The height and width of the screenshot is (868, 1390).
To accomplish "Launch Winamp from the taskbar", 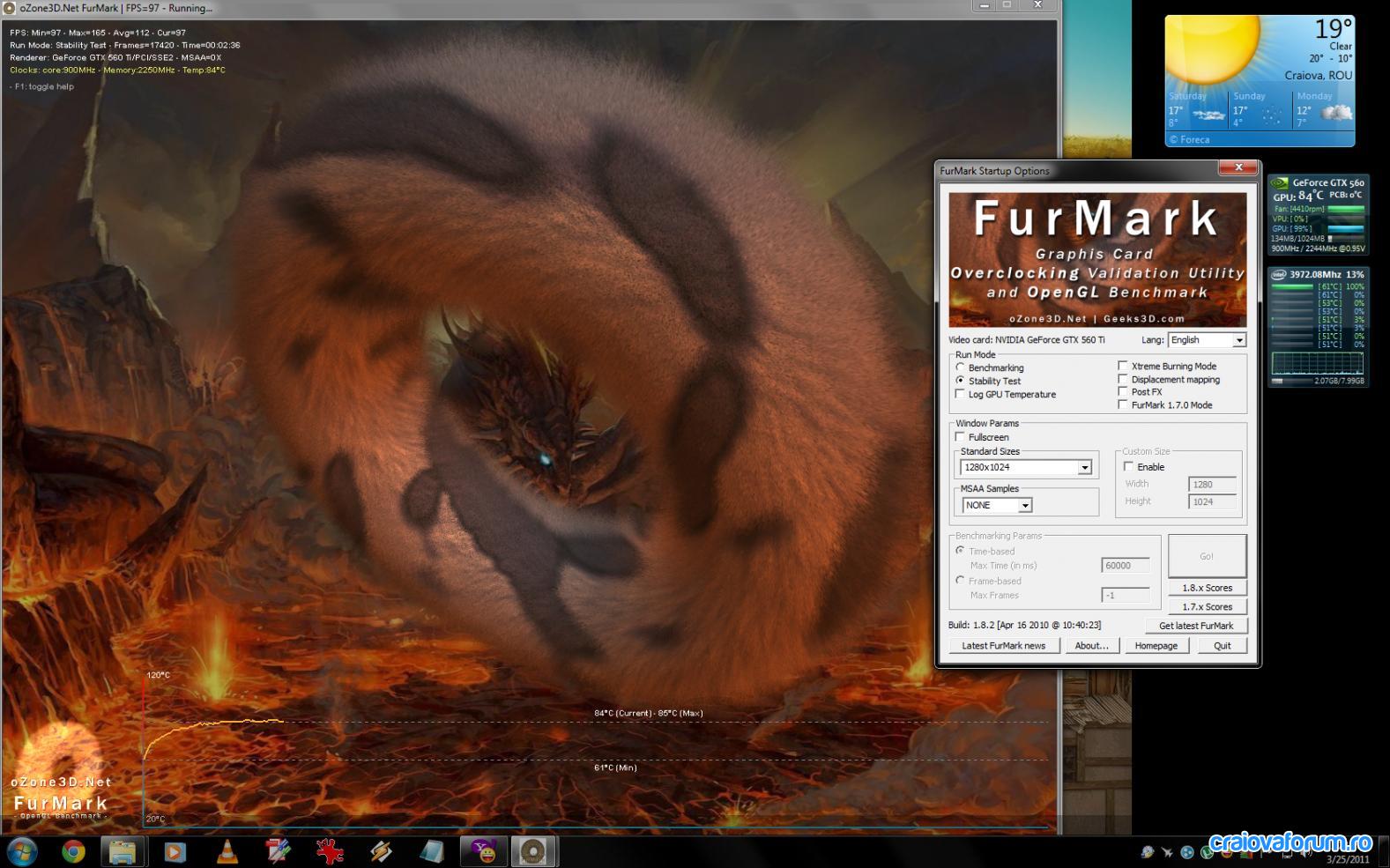I will [x=381, y=851].
